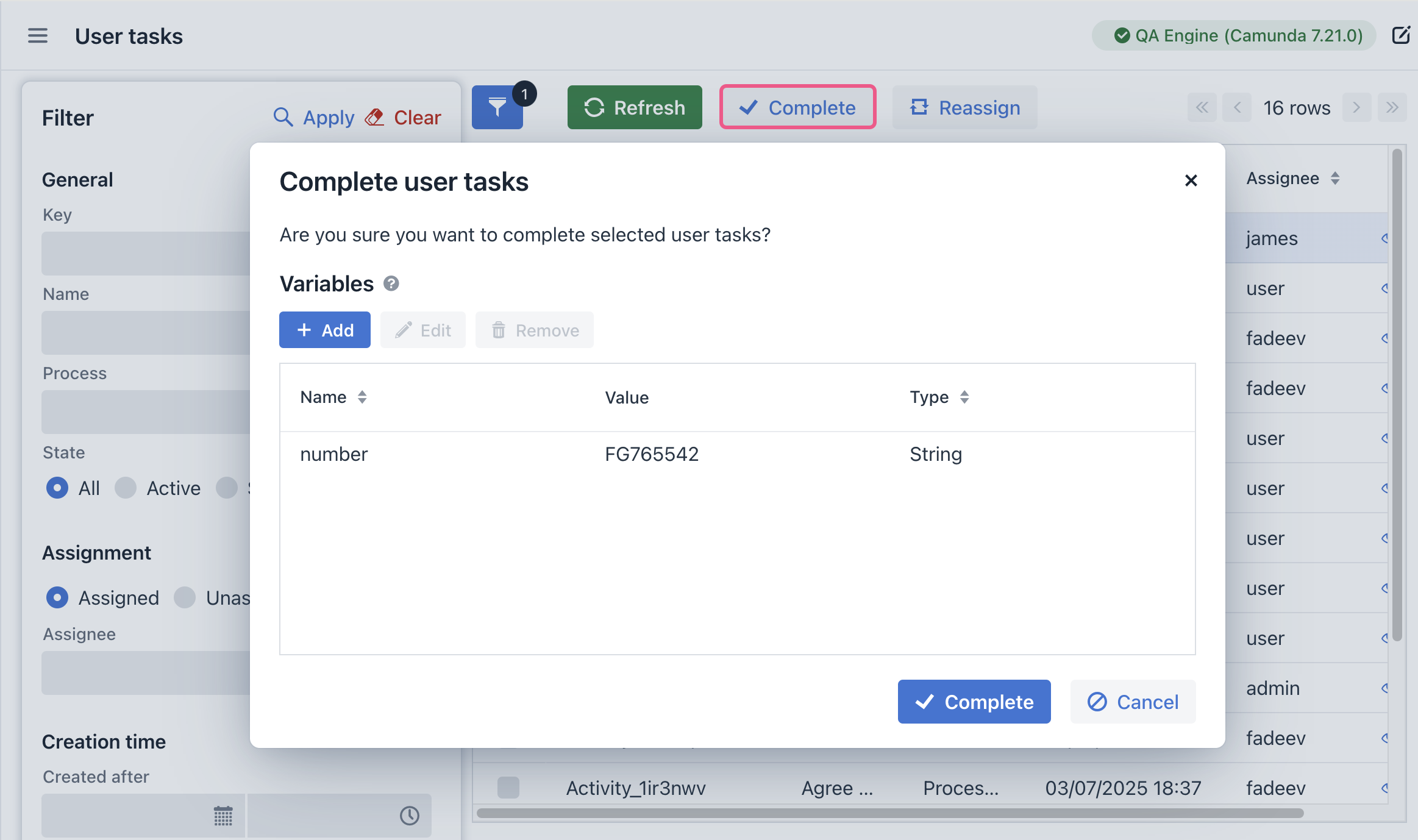Image resolution: width=1418 pixels, height=840 pixels.
Task: Click the edit engine icon beside QA Engine
Action: coord(1401,35)
